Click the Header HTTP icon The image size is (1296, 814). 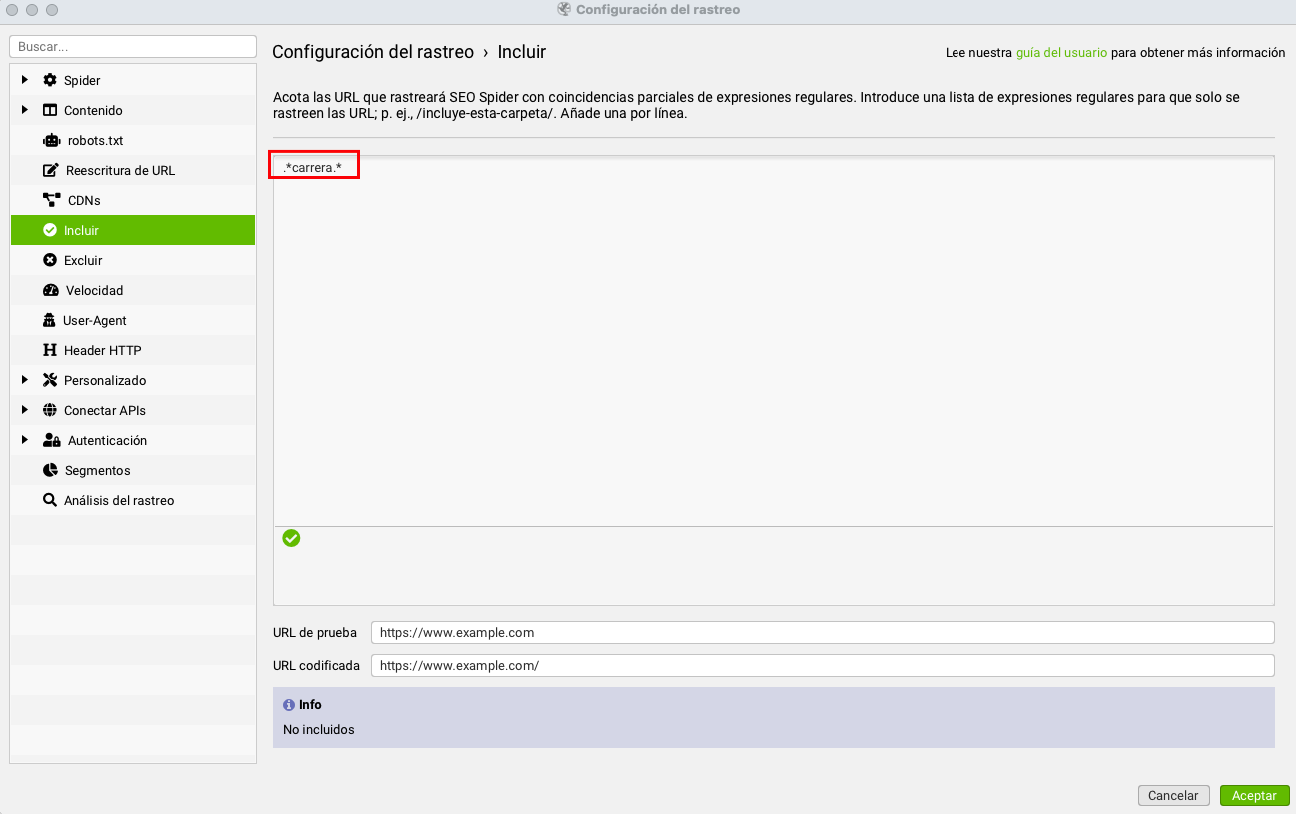click(x=50, y=350)
